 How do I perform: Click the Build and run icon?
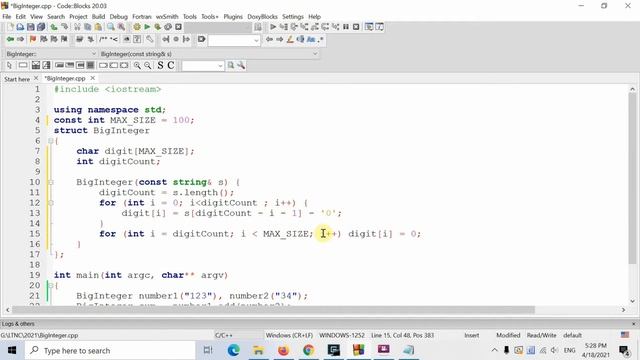click(157, 27)
